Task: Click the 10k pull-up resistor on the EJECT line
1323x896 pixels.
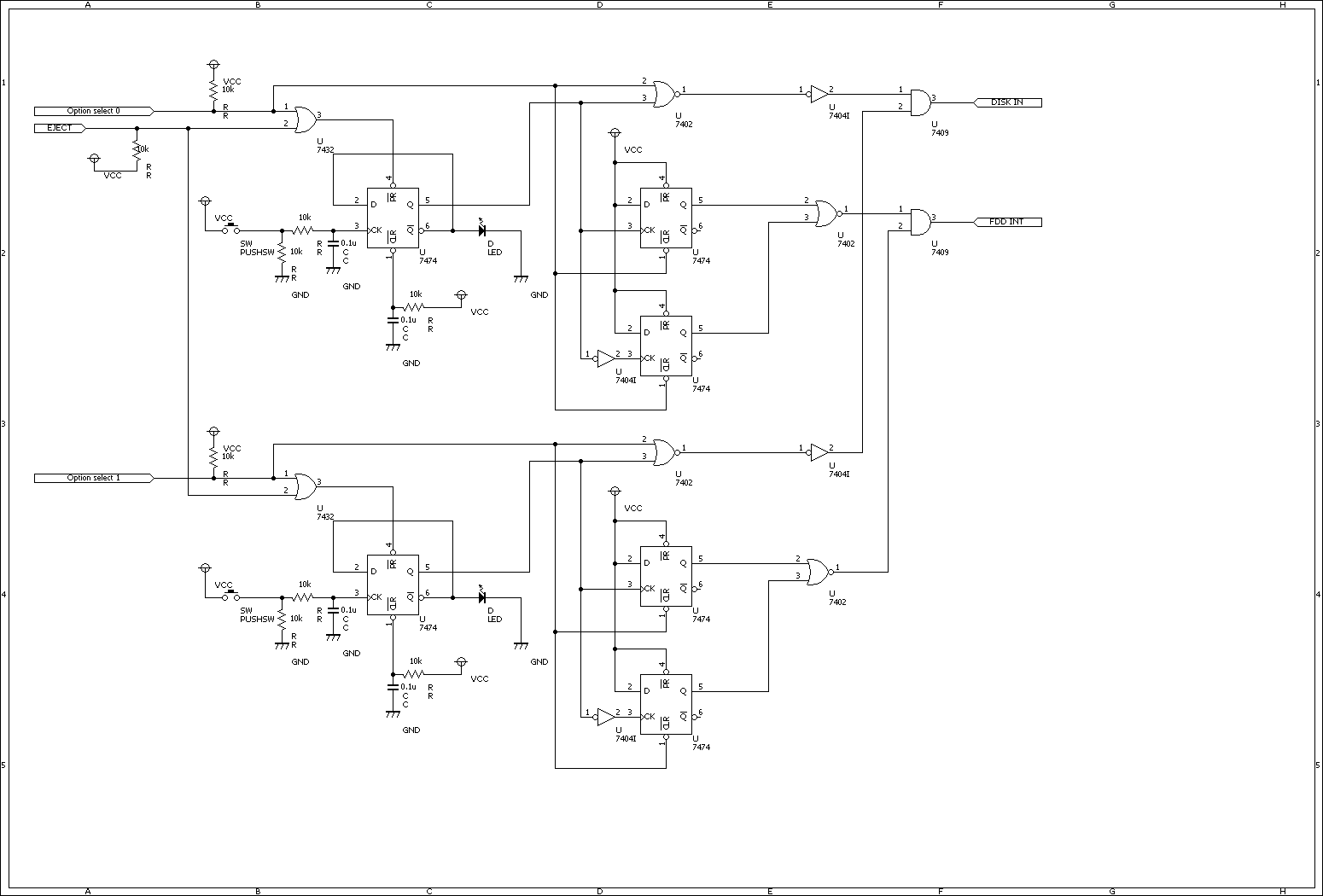Action: pyautogui.click(x=136, y=151)
